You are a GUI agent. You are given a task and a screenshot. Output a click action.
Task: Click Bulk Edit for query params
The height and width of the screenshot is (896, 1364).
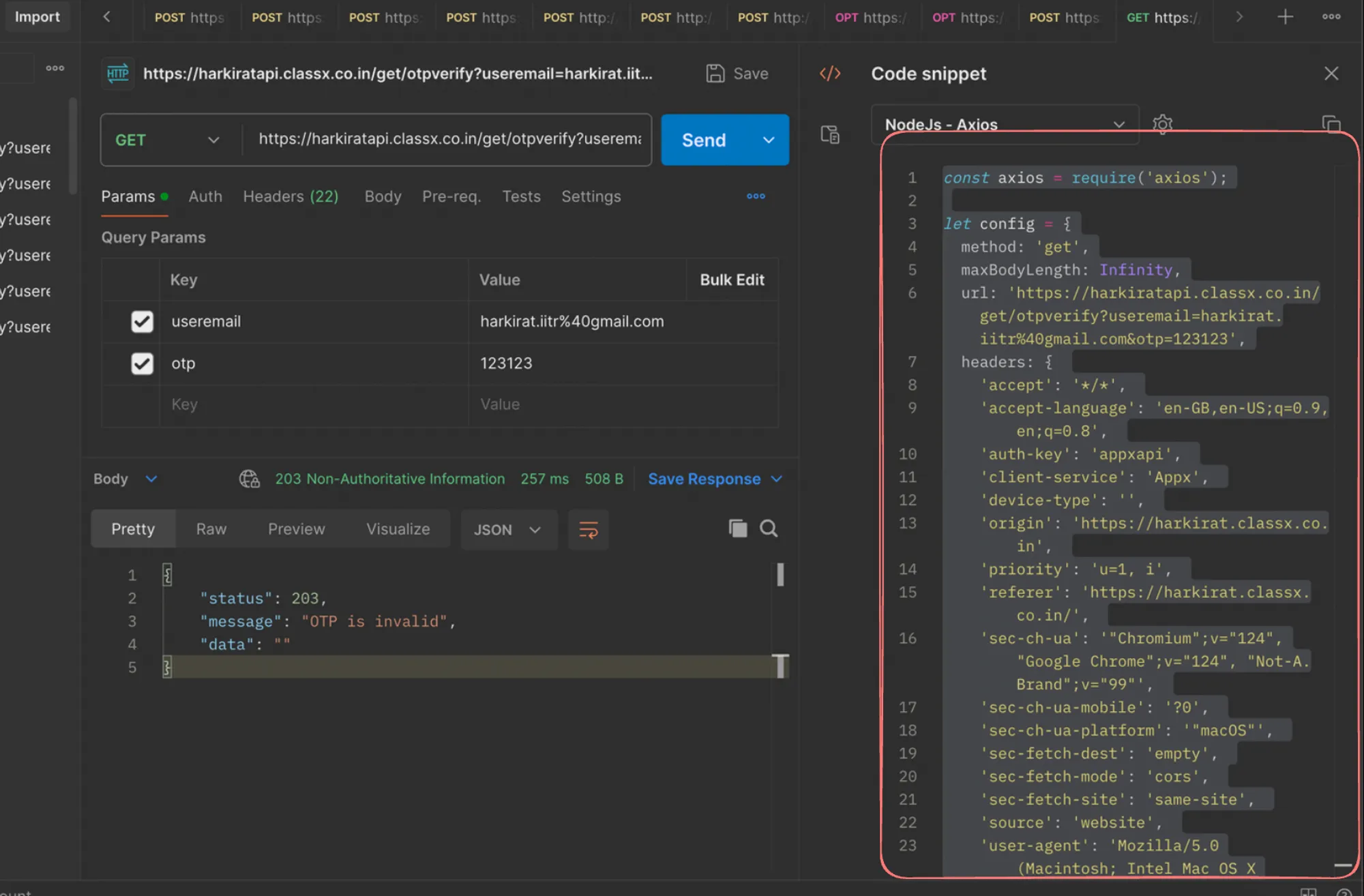coord(732,280)
